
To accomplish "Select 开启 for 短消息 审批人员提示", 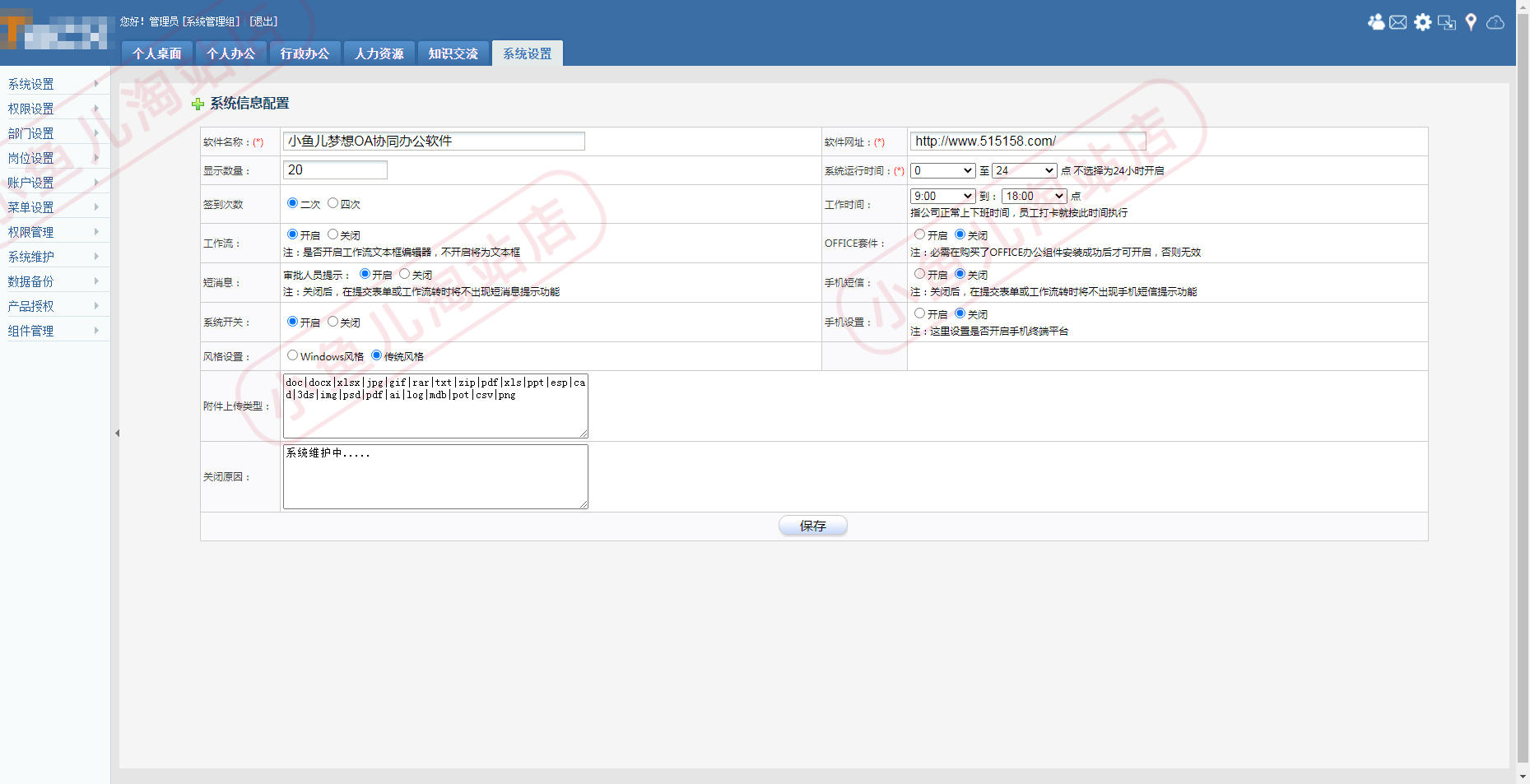I will [365, 274].
